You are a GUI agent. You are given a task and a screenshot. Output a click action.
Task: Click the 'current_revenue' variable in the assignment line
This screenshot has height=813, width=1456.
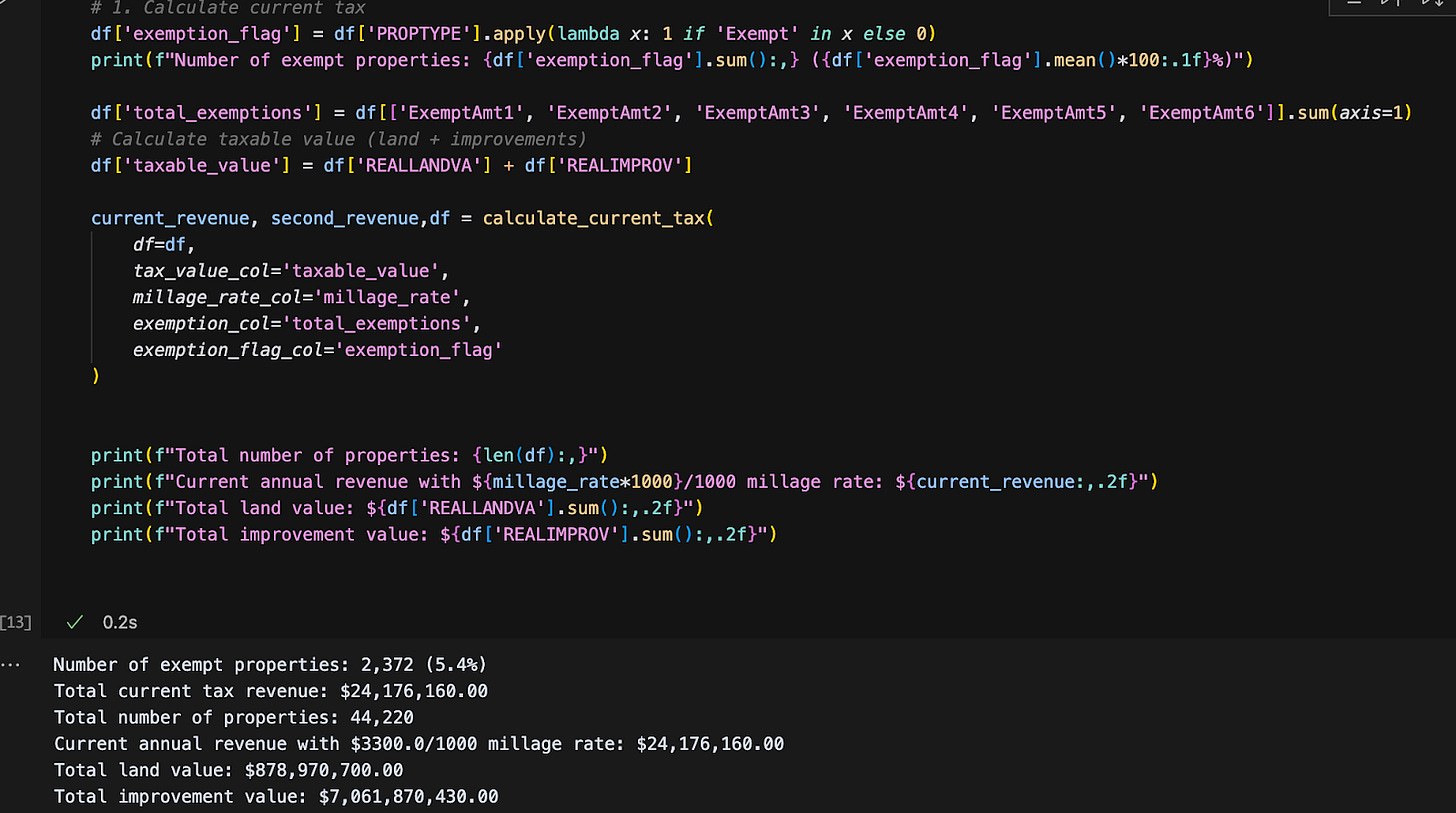coord(170,218)
